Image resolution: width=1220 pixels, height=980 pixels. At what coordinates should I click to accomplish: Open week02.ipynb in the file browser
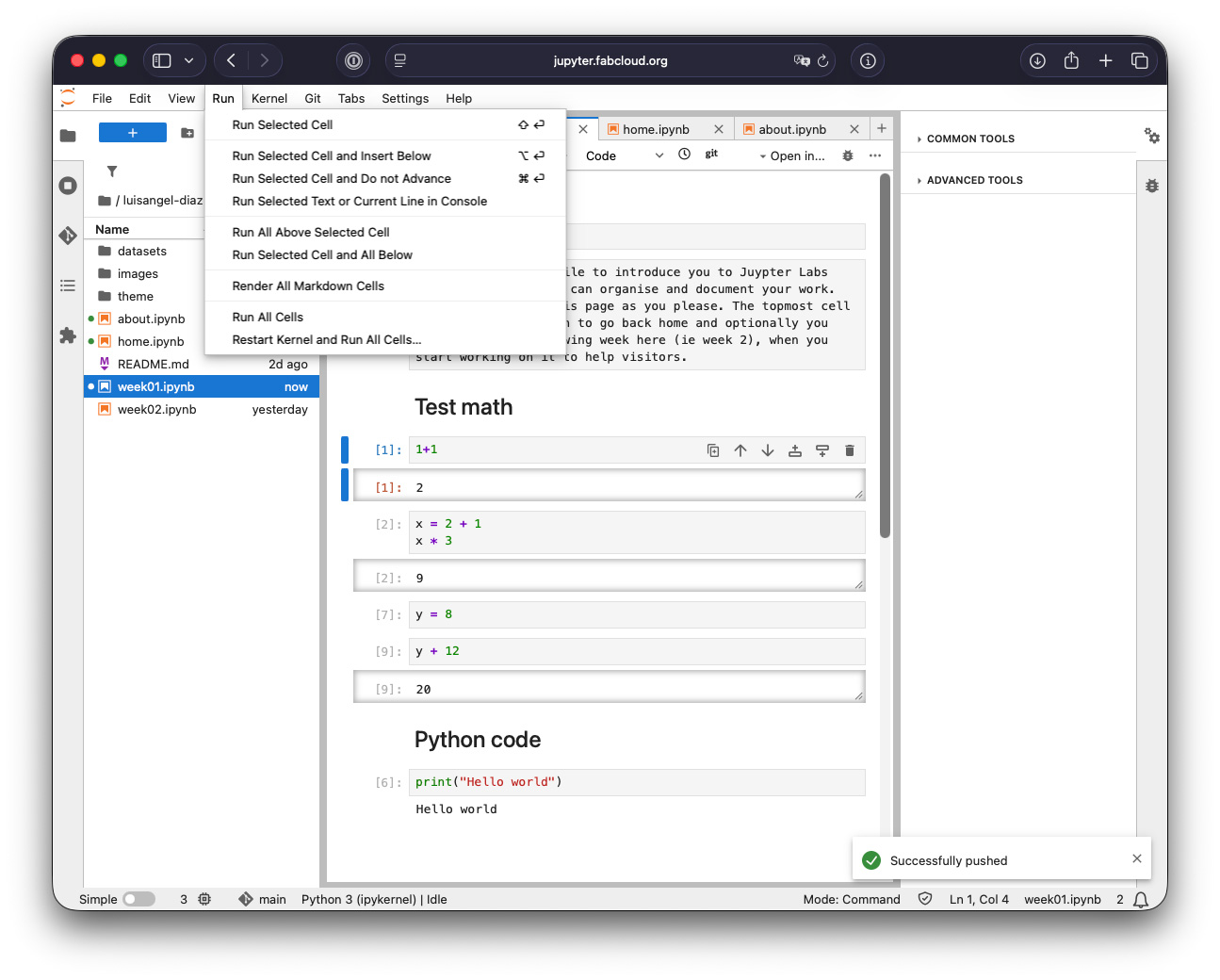pos(156,409)
